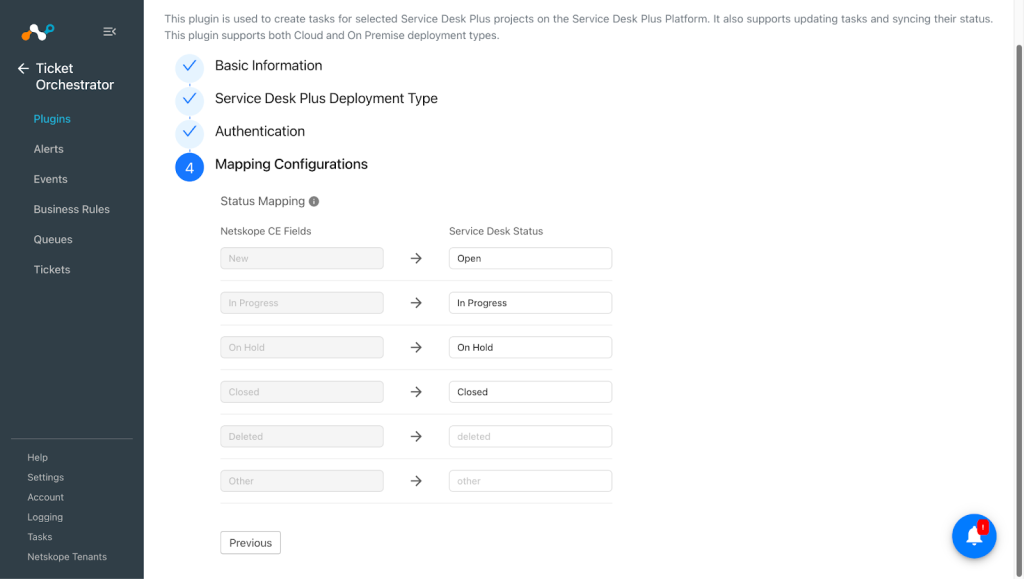Click the arrow icon in the Closed row

pyautogui.click(x=416, y=392)
